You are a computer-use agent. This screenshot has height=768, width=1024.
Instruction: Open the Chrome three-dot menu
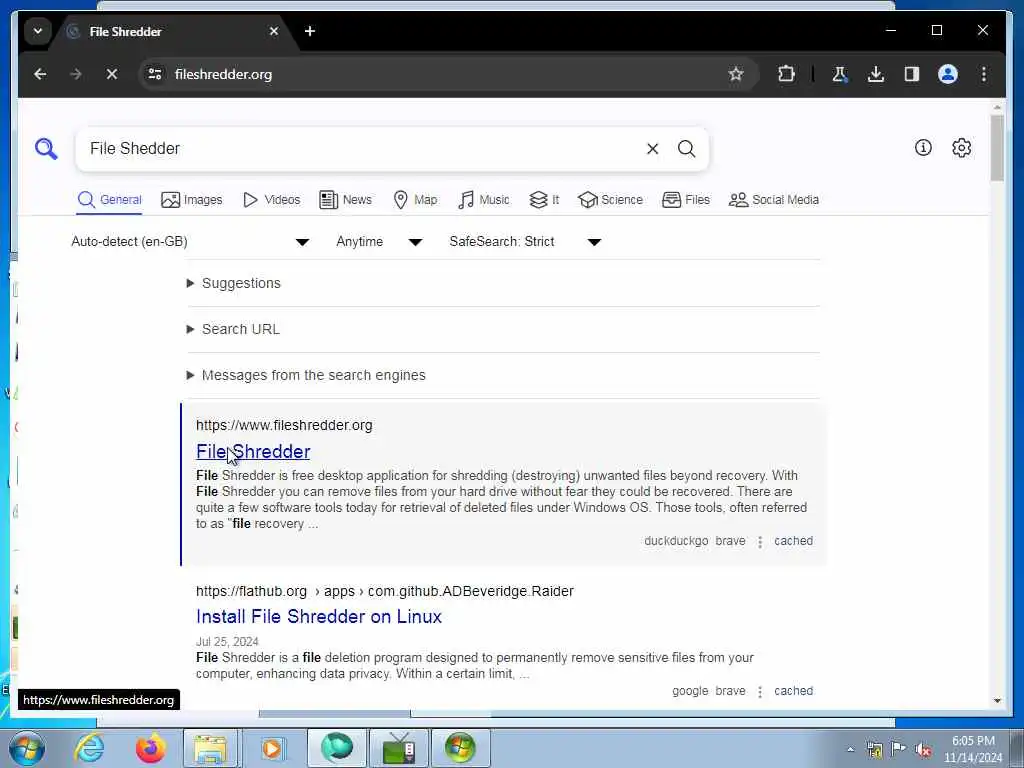(x=984, y=74)
